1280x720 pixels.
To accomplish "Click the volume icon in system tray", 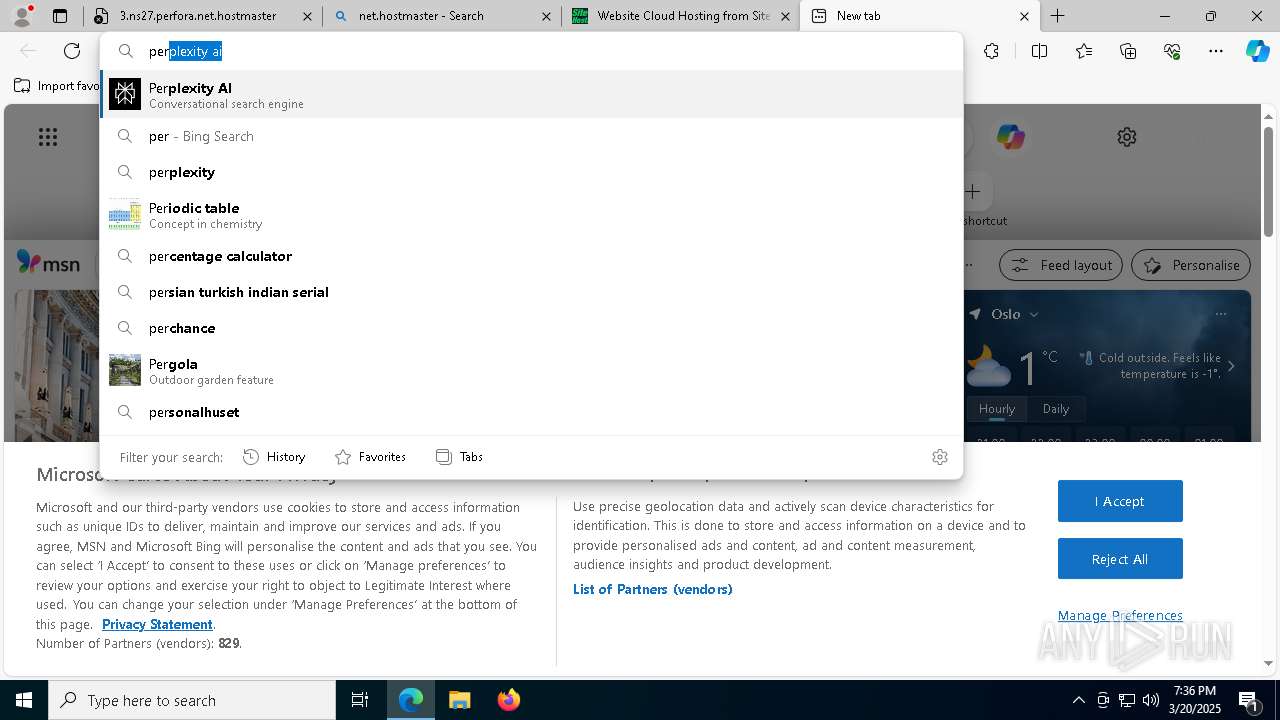I will 1151,700.
